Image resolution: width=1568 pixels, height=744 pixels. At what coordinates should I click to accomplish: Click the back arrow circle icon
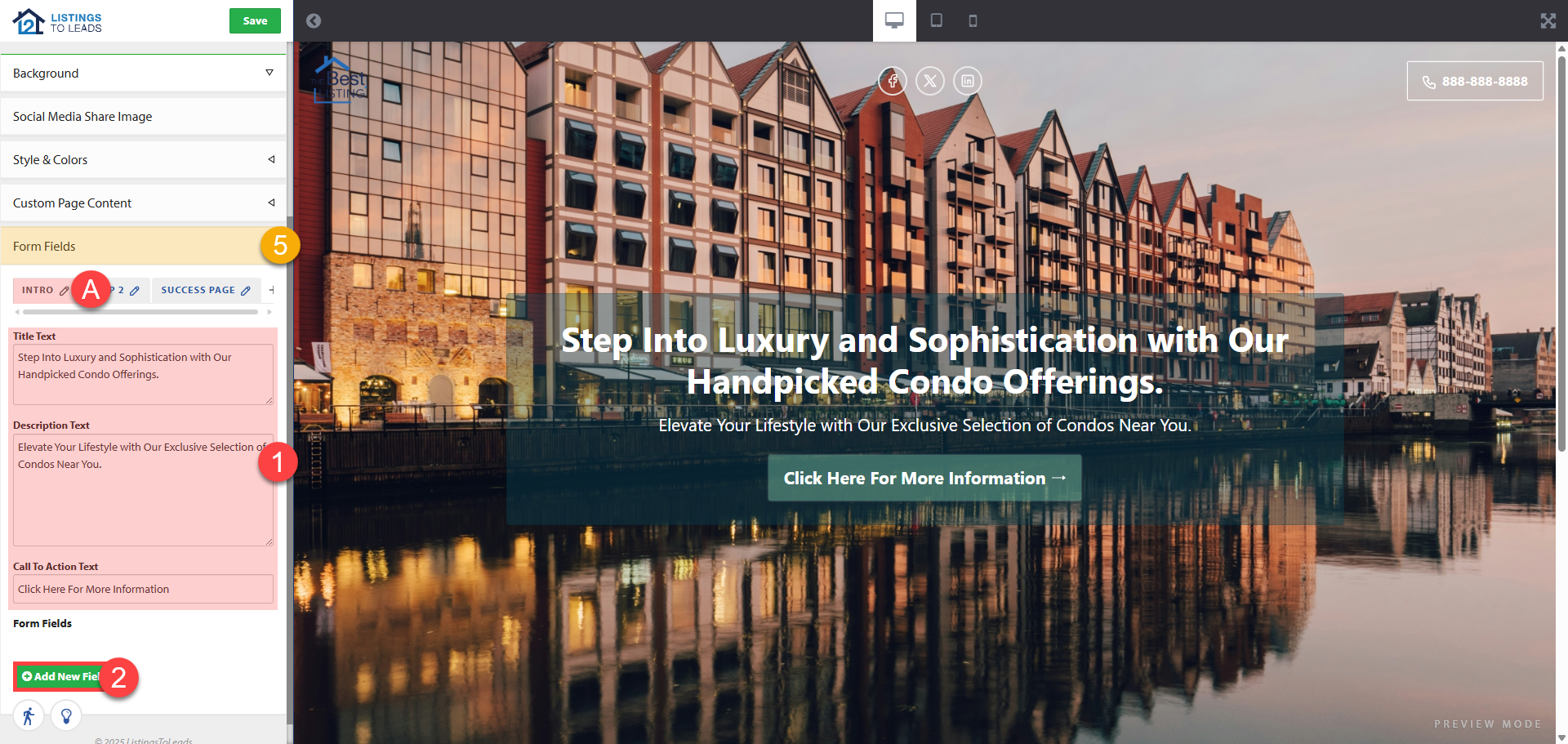pyautogui.click(x=314, y=20)
